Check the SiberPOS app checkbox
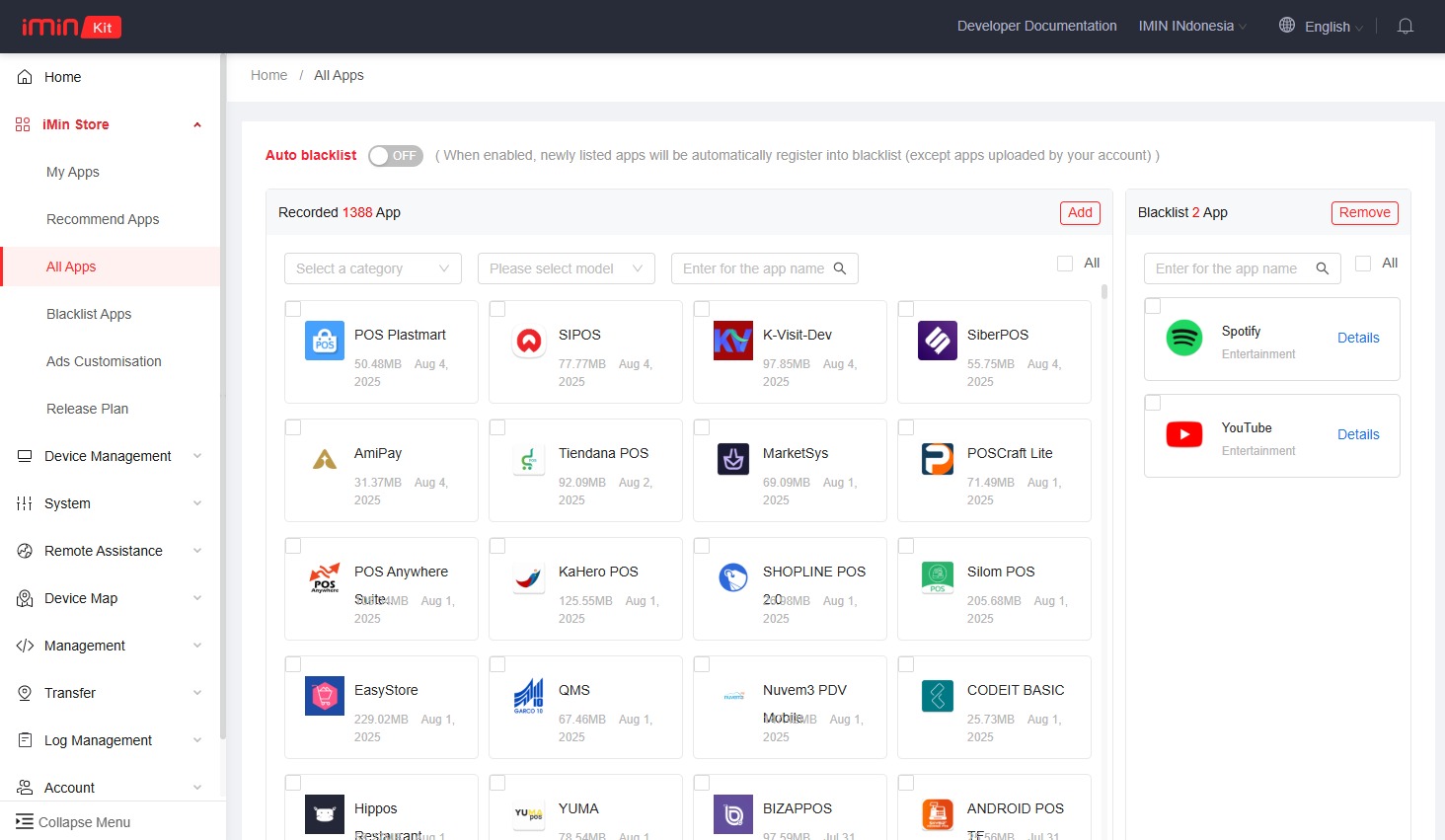 click(x=906, y=308)
